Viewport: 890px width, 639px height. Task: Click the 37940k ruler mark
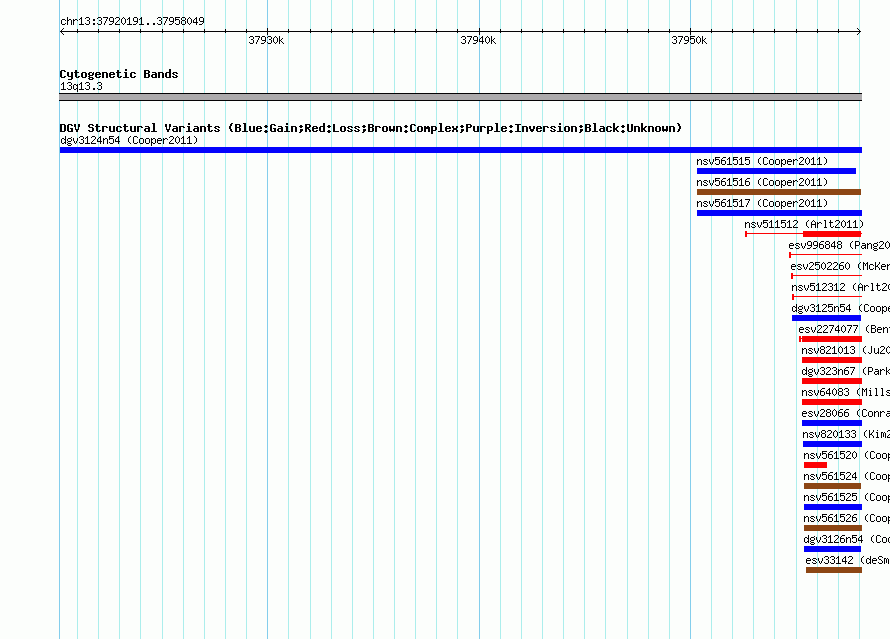(x=478, y=40)
